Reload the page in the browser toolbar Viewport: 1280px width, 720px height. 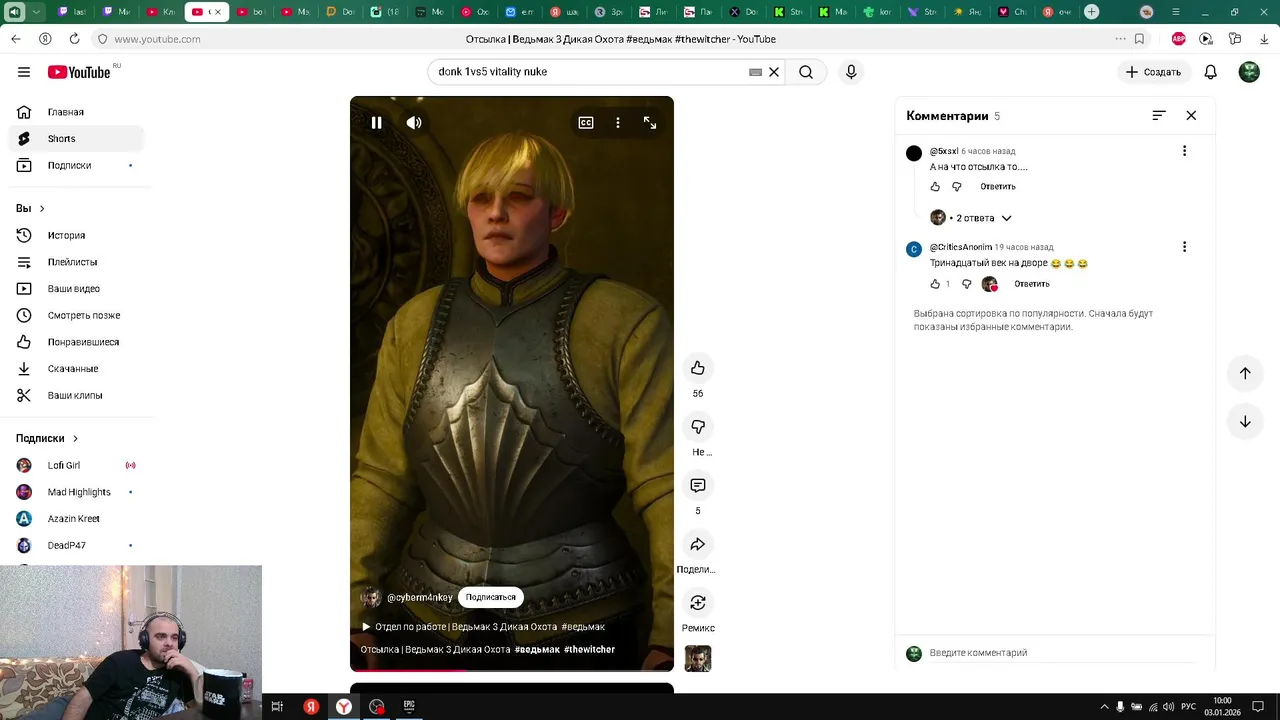tap(74, 39)
